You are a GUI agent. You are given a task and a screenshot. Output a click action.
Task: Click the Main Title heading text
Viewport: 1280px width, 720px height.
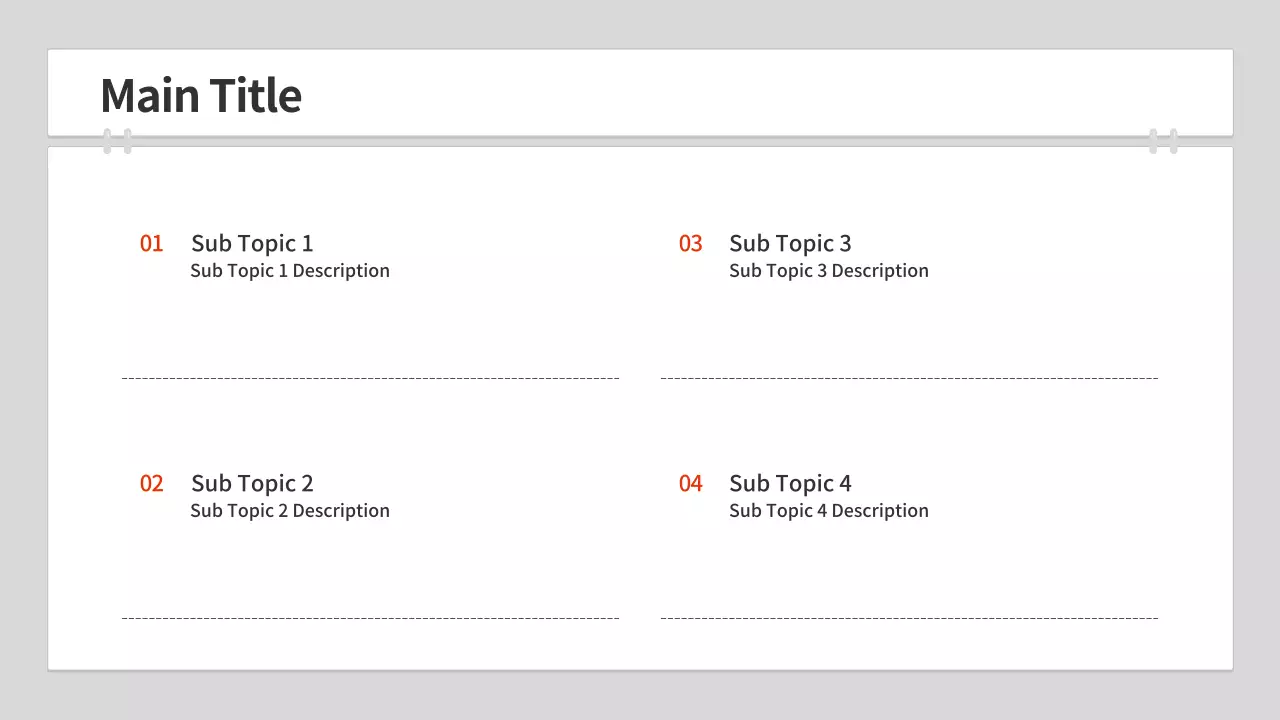point(201,96)
